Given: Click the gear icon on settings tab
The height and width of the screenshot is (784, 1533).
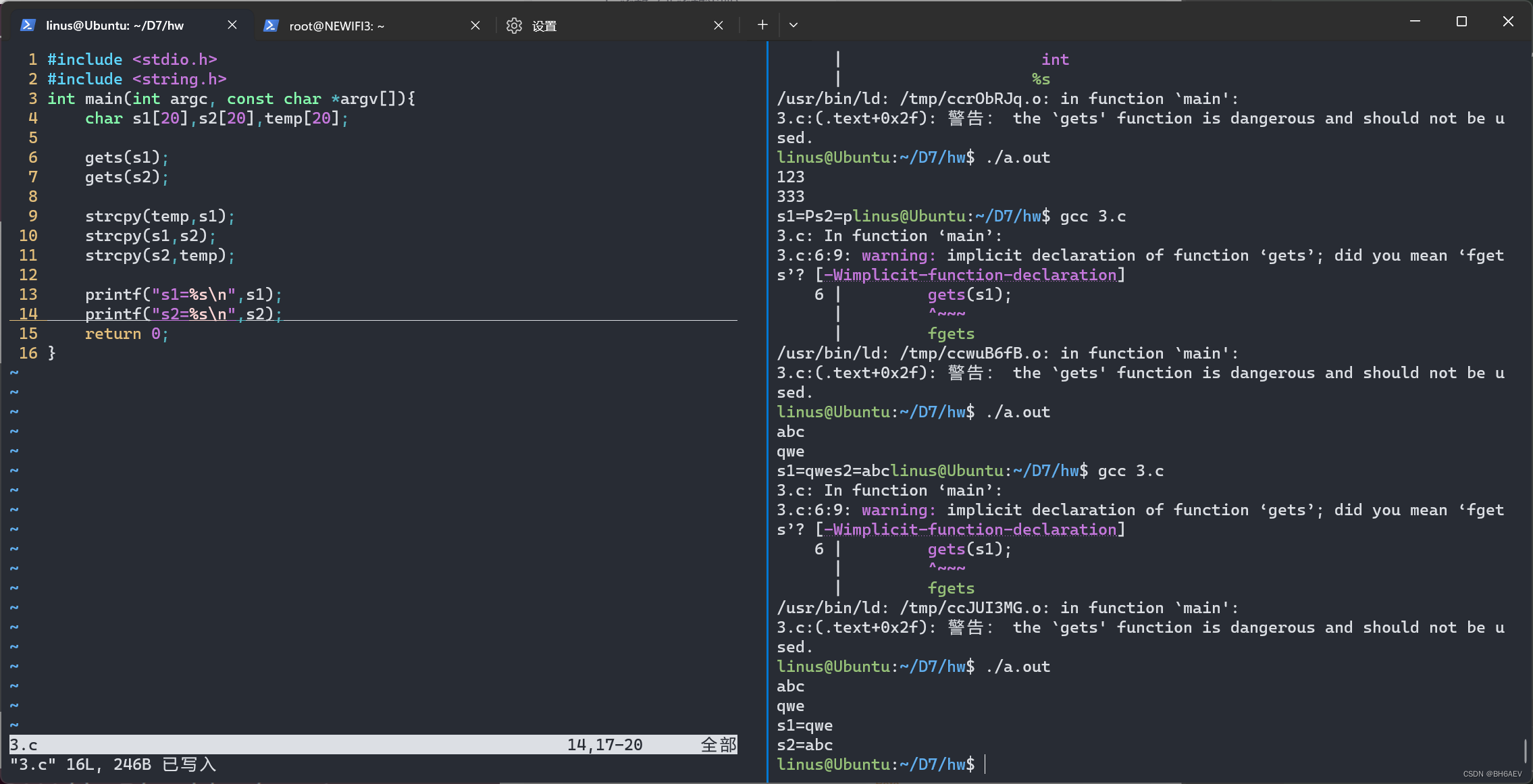Looking at the screenshot, I should (x=514, y=26).
